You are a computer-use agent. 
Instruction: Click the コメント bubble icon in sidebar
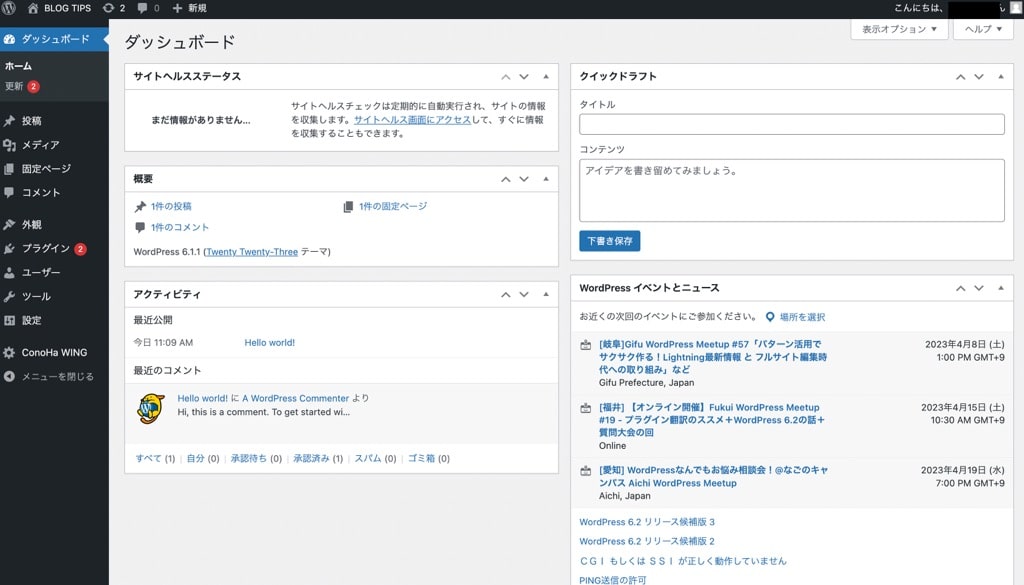(9, 193)
